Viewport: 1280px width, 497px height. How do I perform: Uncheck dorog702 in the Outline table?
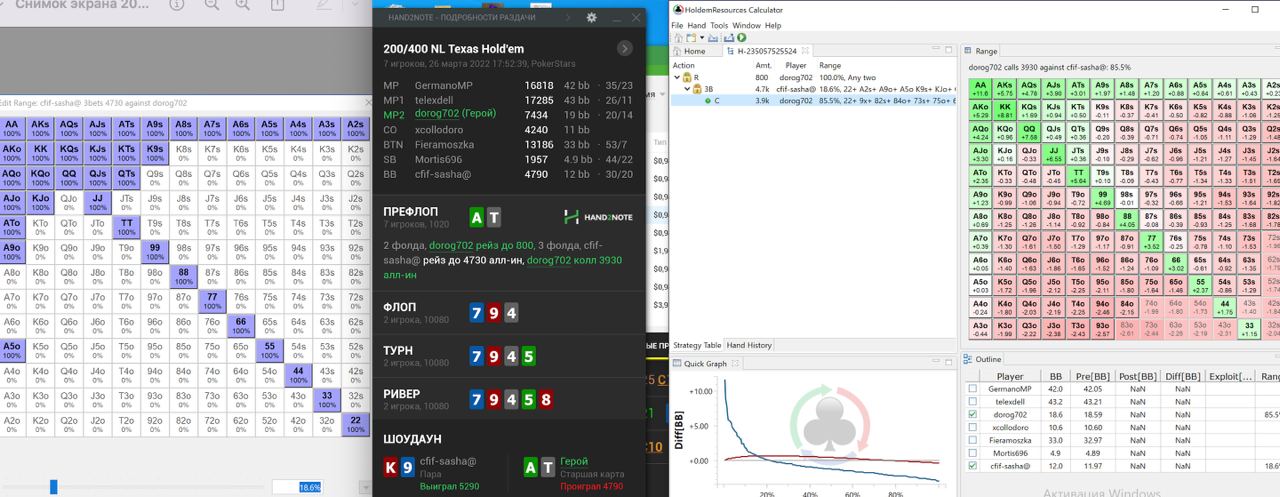(x=972, y=414)
